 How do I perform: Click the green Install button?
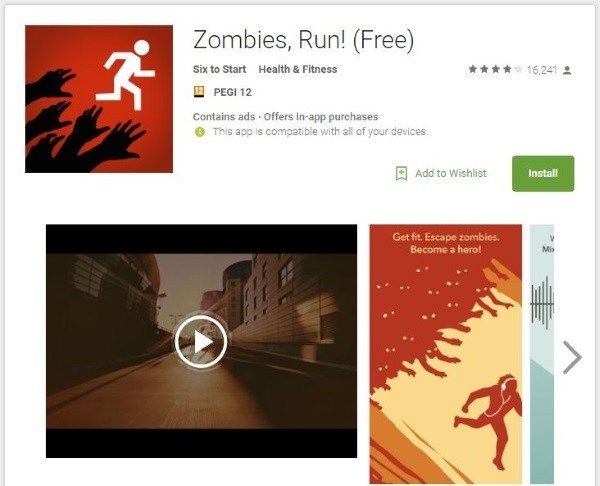(x=543, y=173)
